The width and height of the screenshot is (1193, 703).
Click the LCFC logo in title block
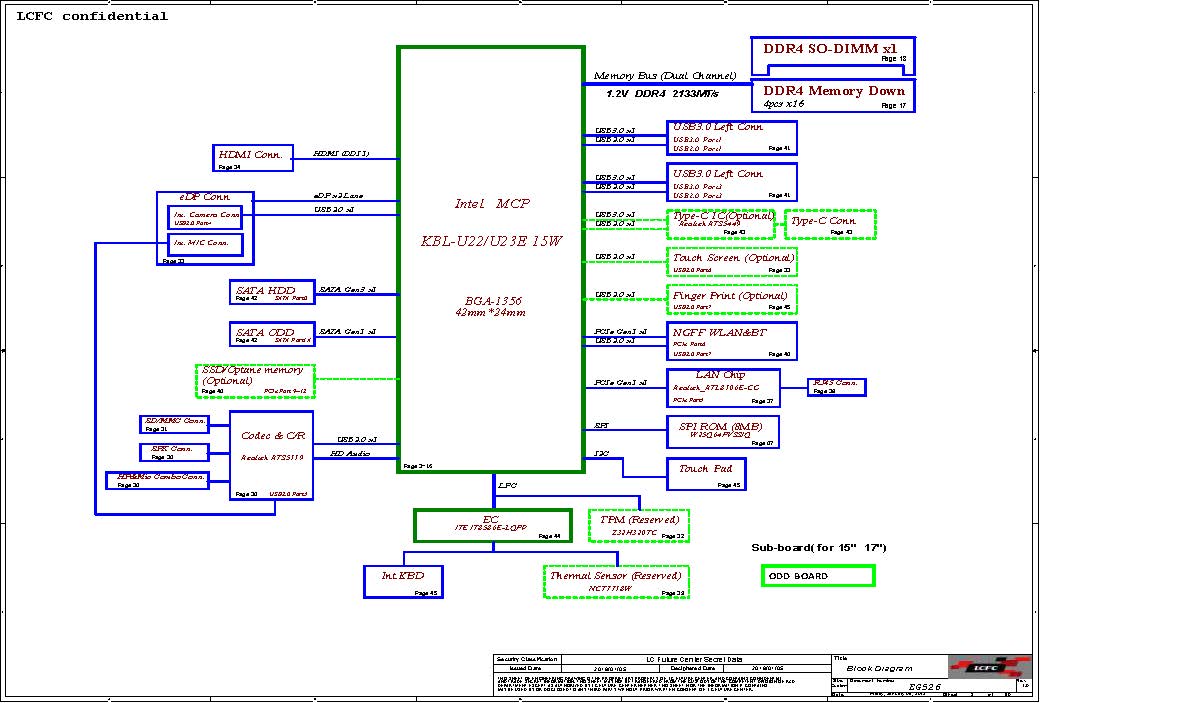pos(989,666)
